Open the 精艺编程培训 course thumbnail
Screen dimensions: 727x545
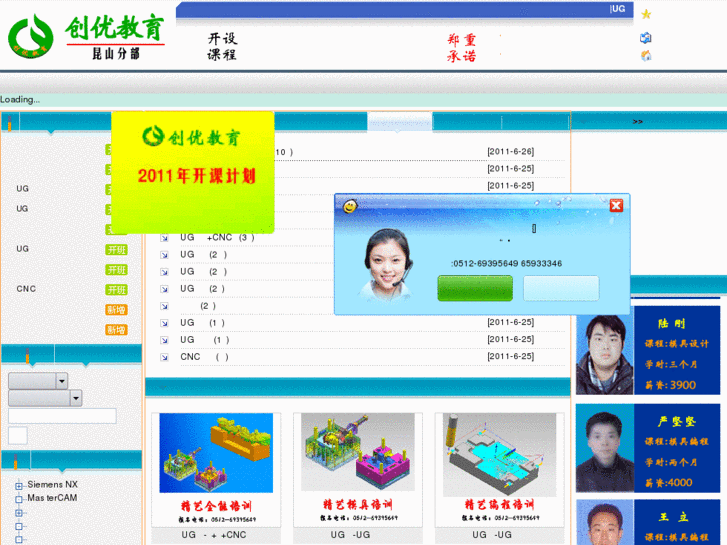tap(499, 469)
